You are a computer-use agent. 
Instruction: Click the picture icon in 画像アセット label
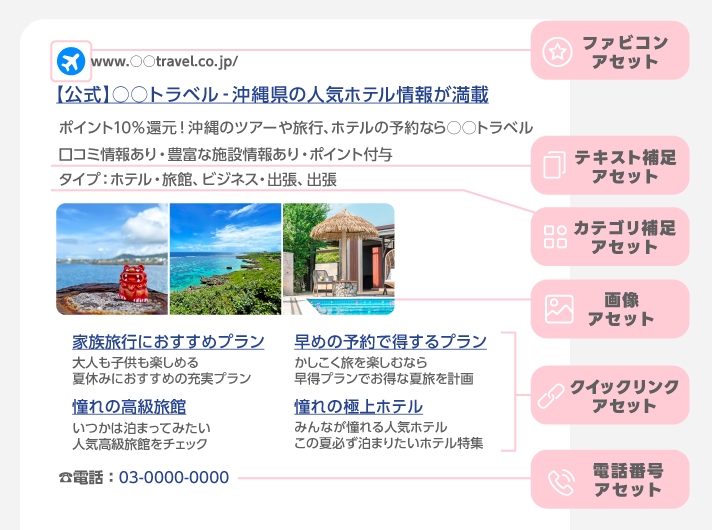(559, 309)
